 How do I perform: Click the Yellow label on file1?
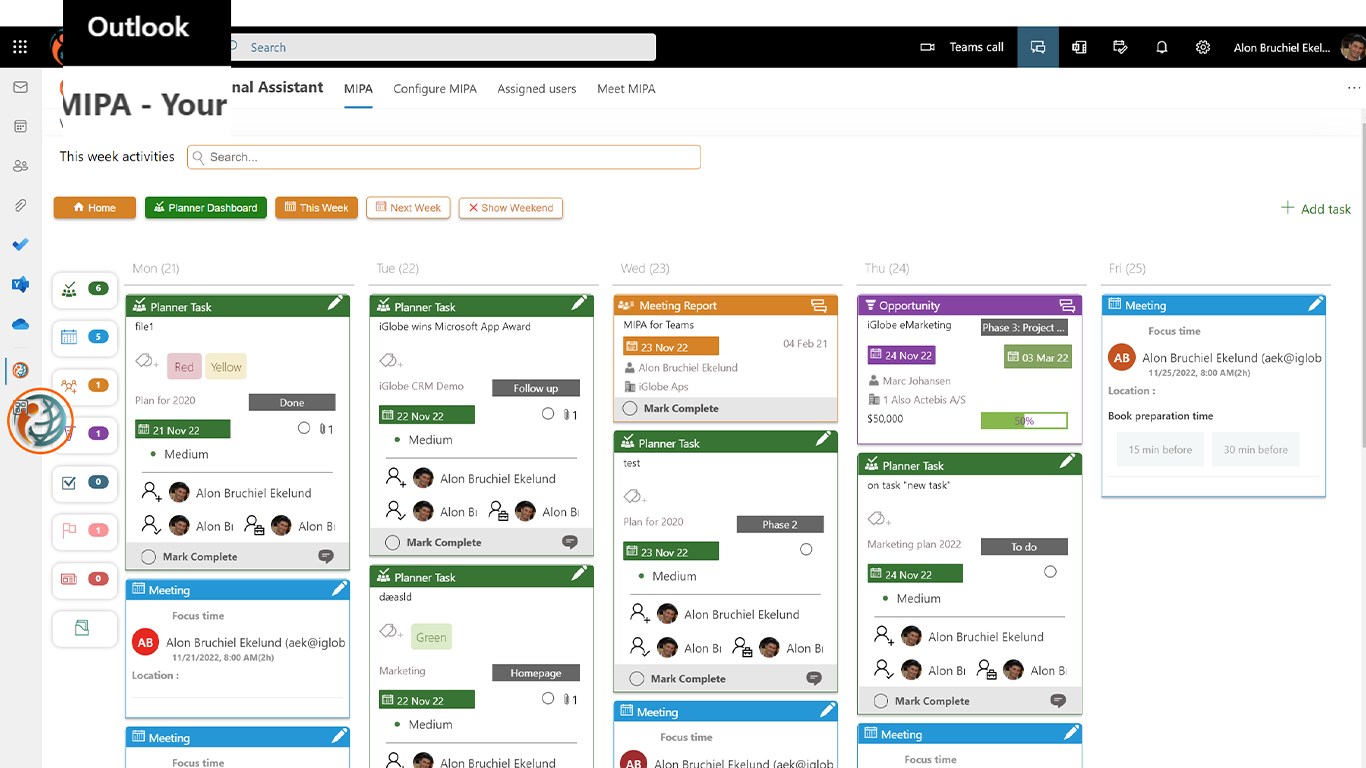point(226,367)
